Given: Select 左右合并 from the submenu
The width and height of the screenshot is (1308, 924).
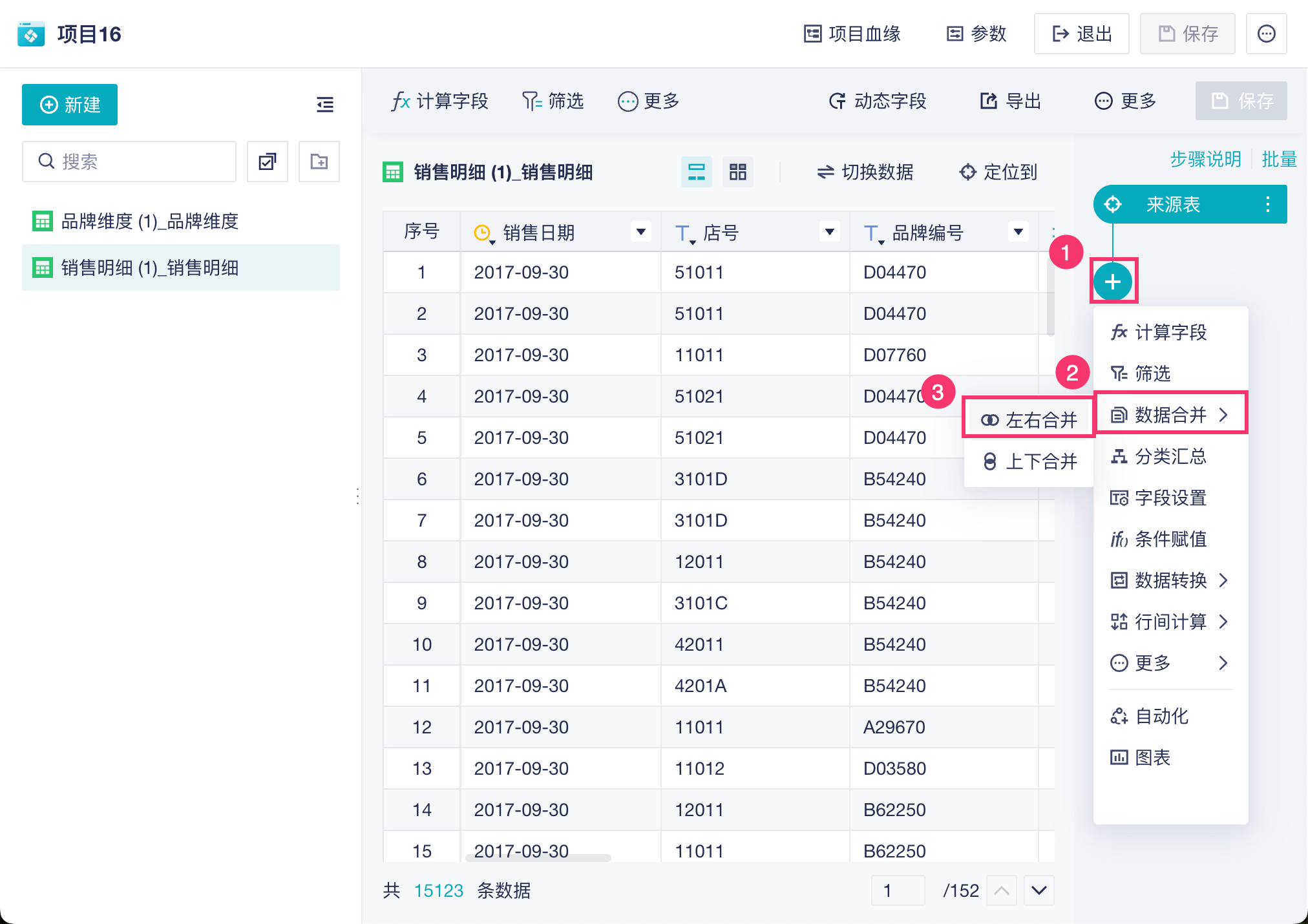Looking at the screenshot, I should click(1029, 420).
